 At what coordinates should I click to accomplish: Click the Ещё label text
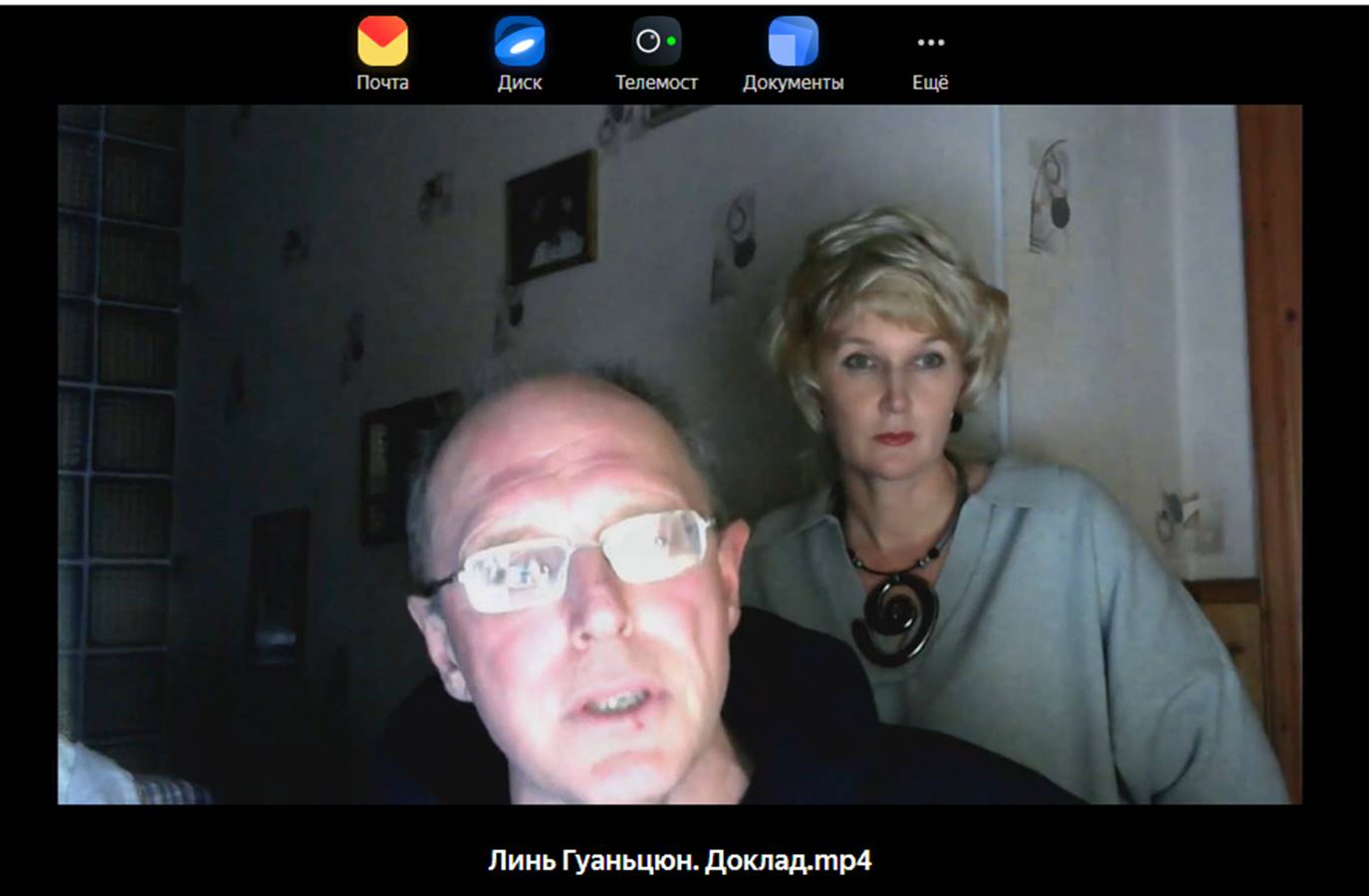coord(930,83)
